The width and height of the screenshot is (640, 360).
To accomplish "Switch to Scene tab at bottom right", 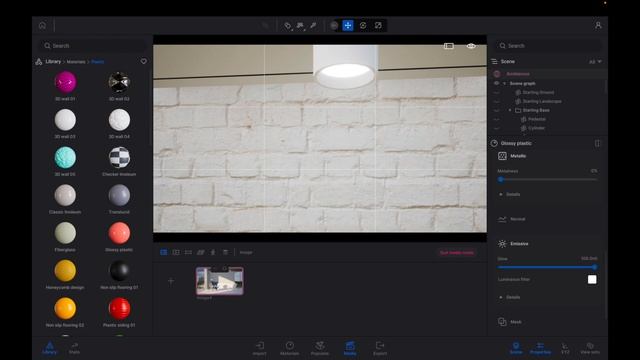I will tap(516, 348).
